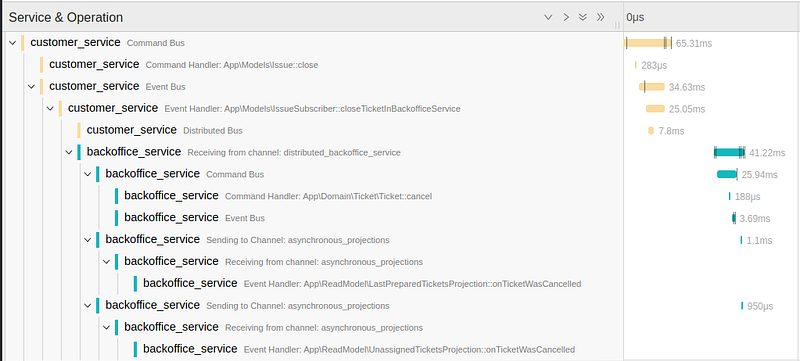Click the teal 41.22ms backoffice span bar
The width and height of the screenshot is (800, 361).
point(730,152)
